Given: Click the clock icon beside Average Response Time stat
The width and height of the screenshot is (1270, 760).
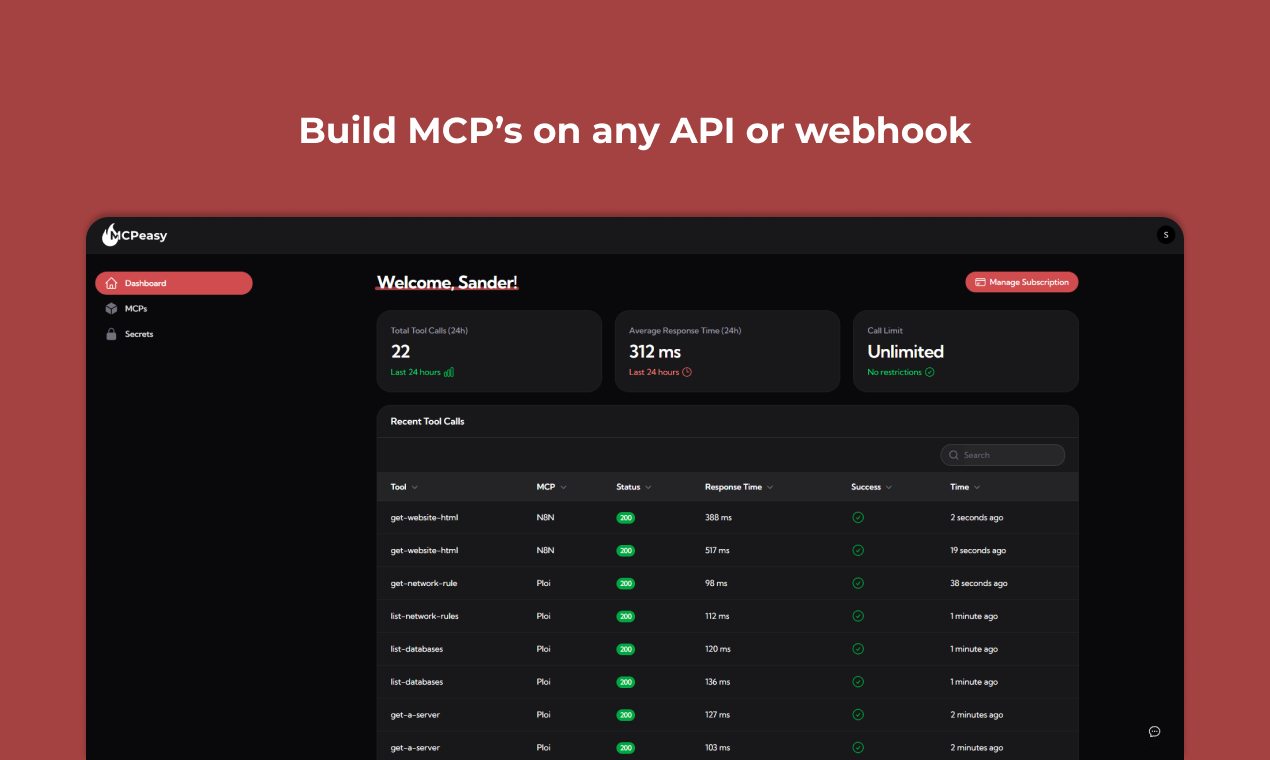Looking at the screenshot, I should pos(688,372).
